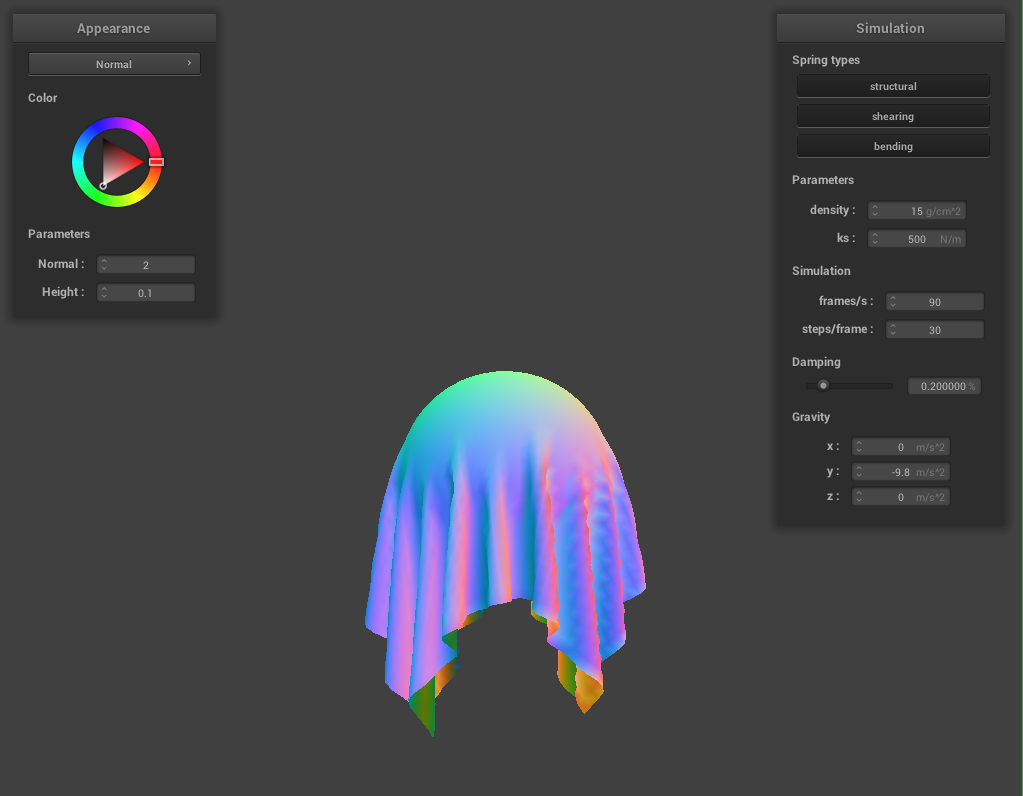Screen dimensions: 1023x796
Task: Click the Damping slider handle
Action: (823, 386)
